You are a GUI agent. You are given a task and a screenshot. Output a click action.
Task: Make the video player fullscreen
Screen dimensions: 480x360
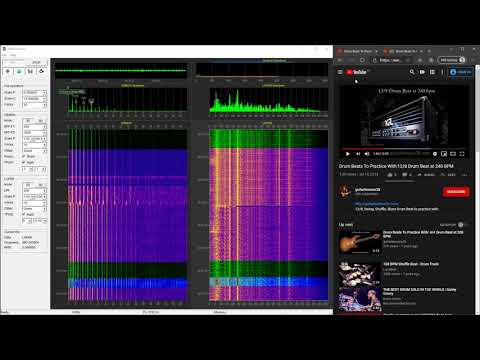(x=462, y=154)
